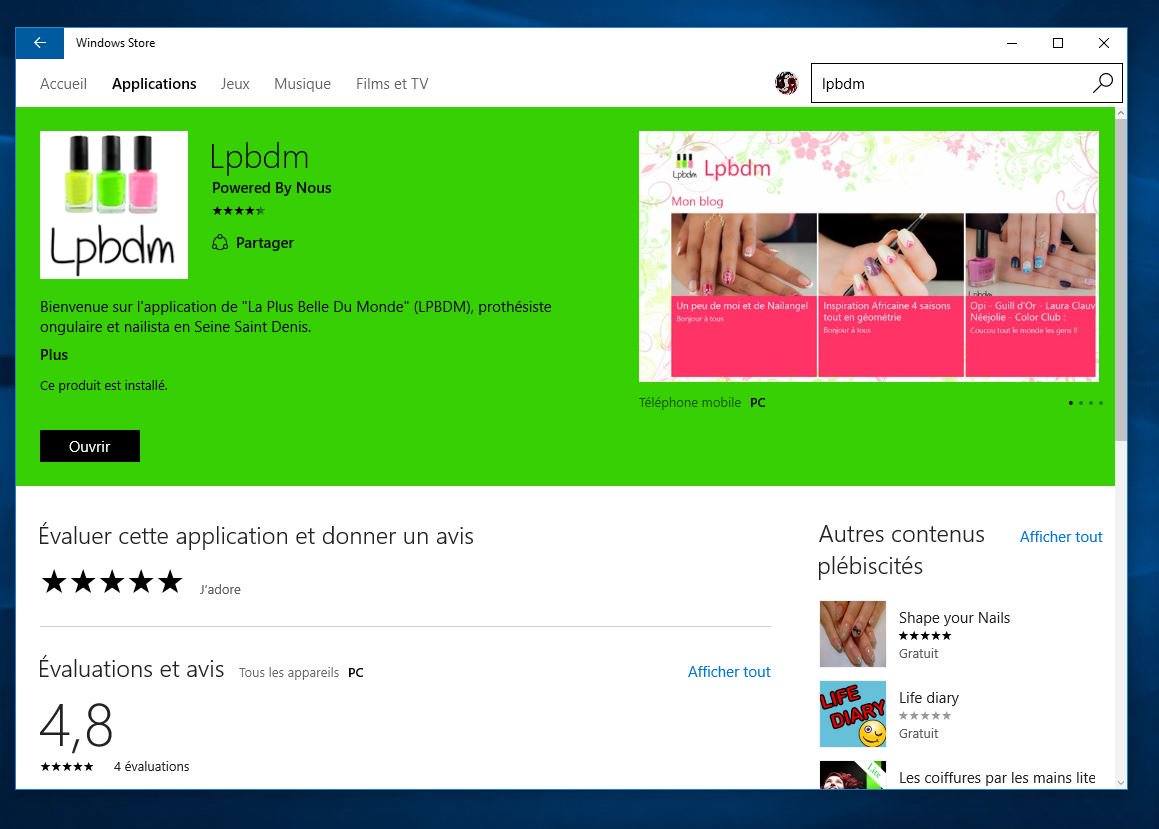This screenshot has width=1159, height=829.
Task: Click the search magnifier icon
Action: pos(1102,83)
